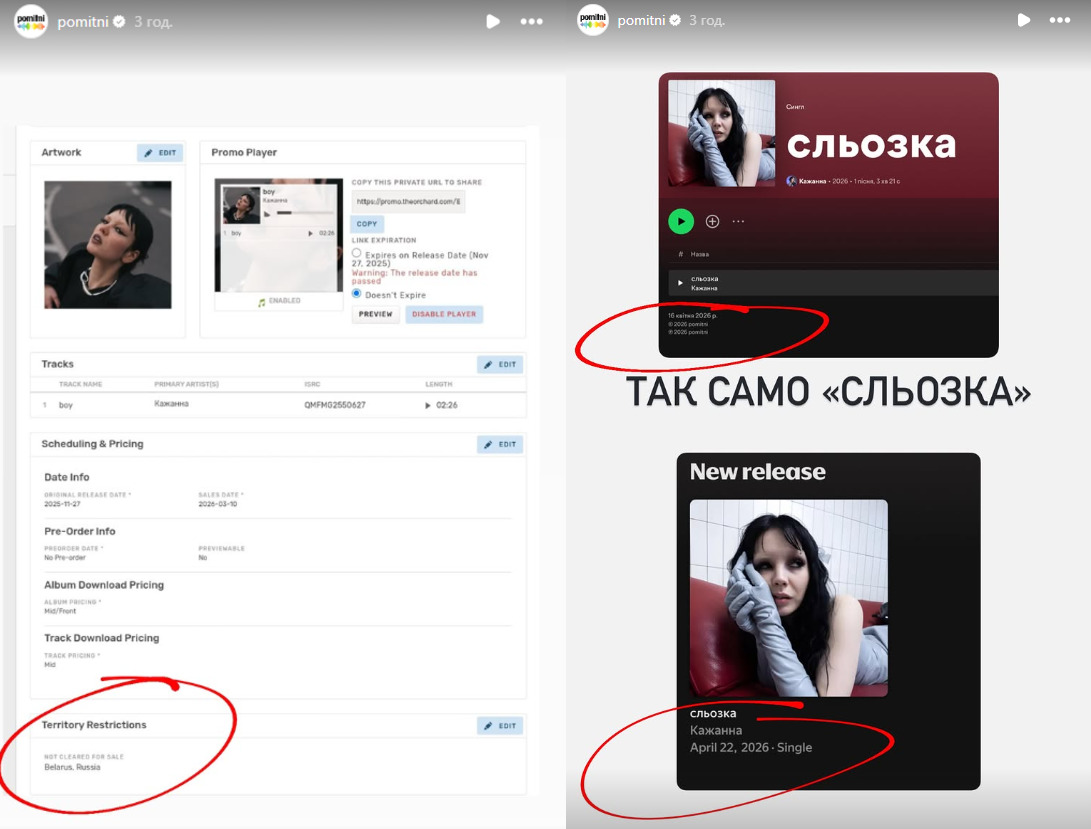Click сльозка album title in Spotify
Viewport: 1091px width, 829px height.
point(871,144)
